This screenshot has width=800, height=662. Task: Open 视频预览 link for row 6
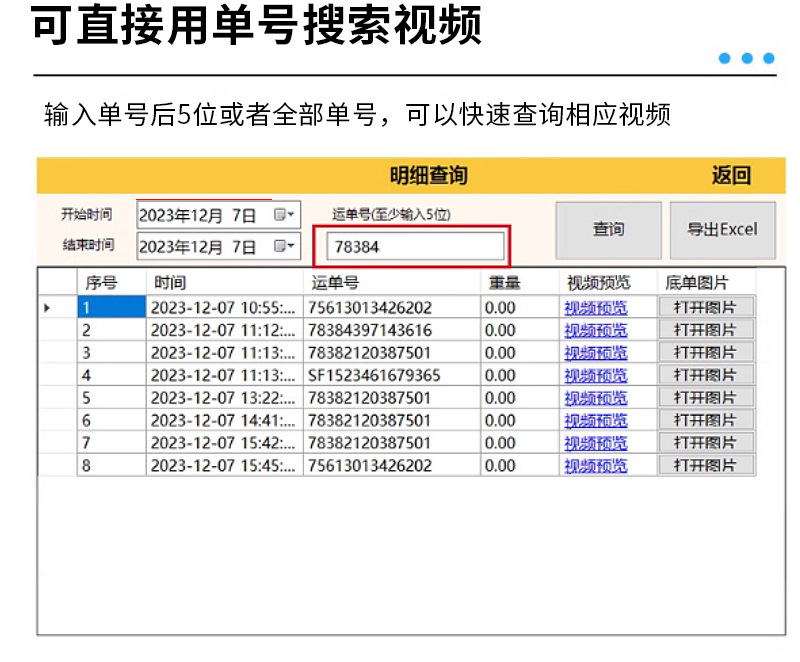pos(595,421)
